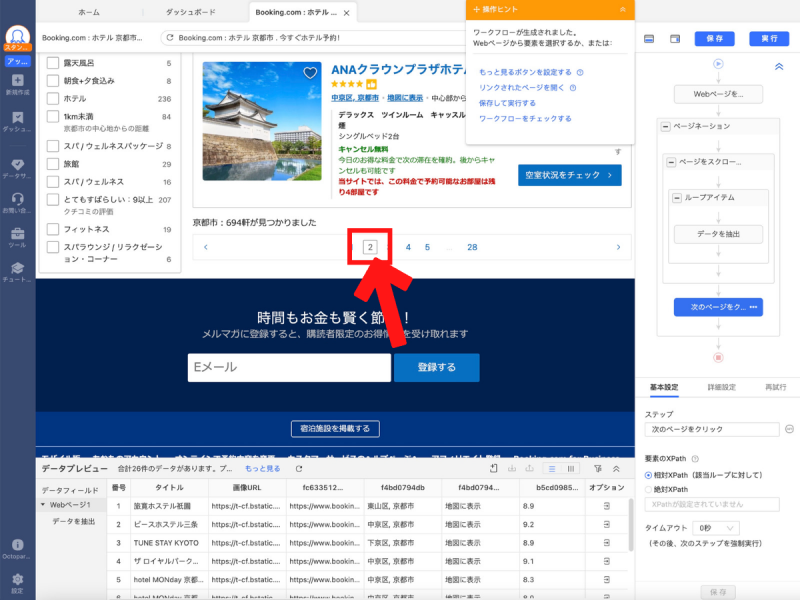The height and width of the screenshot is (600, 800).
Task: Switch data preview to column view
Action: pos(571,468)
